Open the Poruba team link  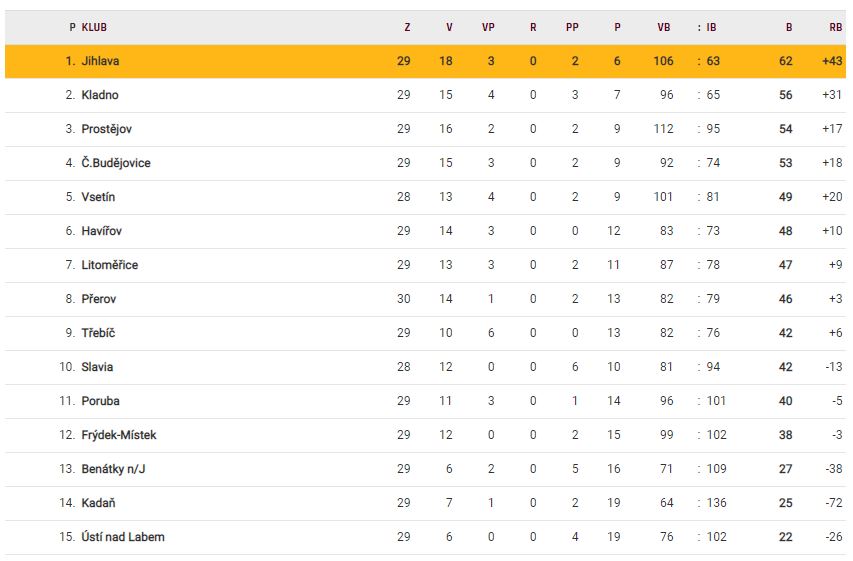coord(100,401)
